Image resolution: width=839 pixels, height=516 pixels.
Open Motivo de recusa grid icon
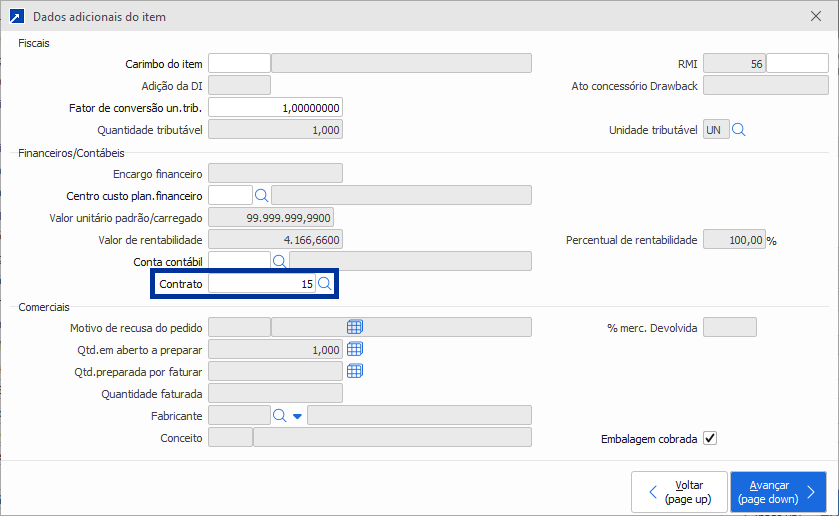click(355, 327)
